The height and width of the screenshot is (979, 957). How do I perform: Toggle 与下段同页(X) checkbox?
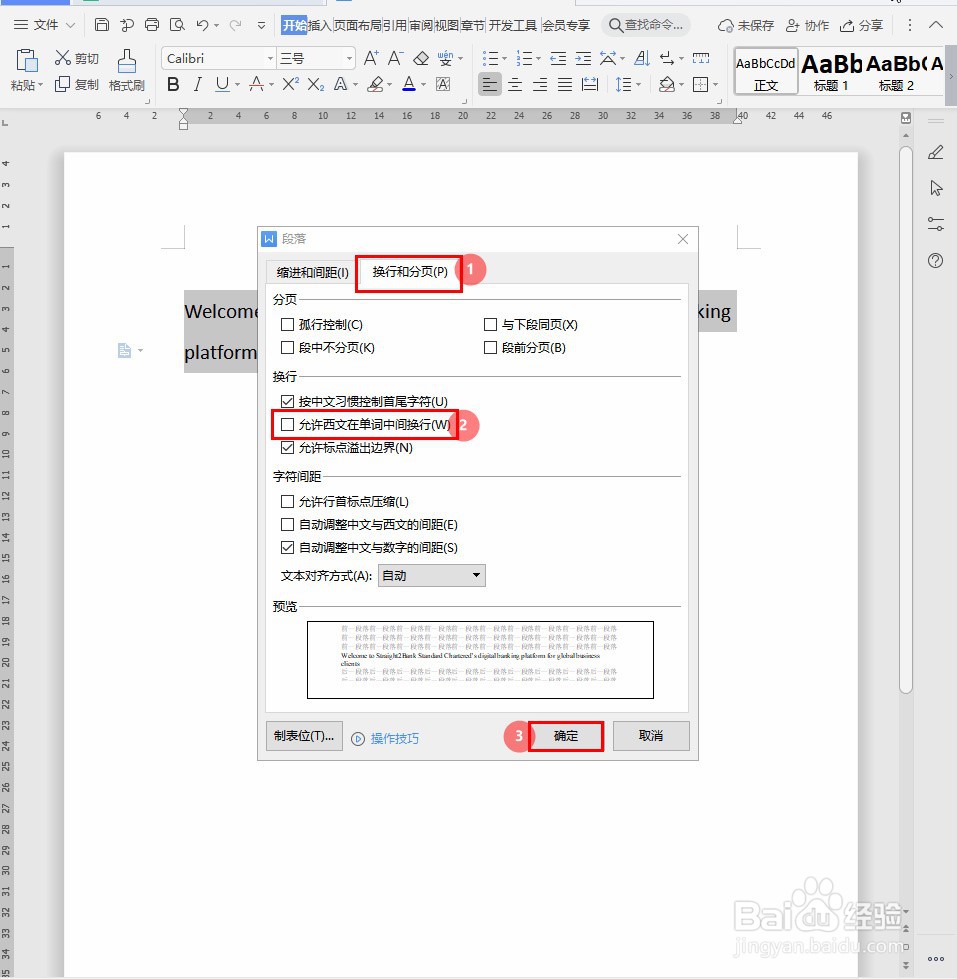[x=491, y=325]
